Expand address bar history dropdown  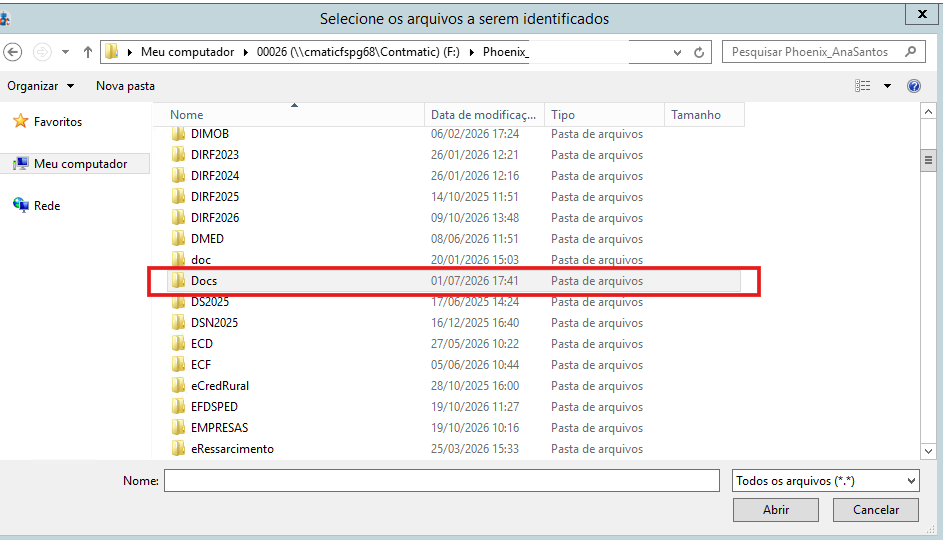tap(677, 52)
